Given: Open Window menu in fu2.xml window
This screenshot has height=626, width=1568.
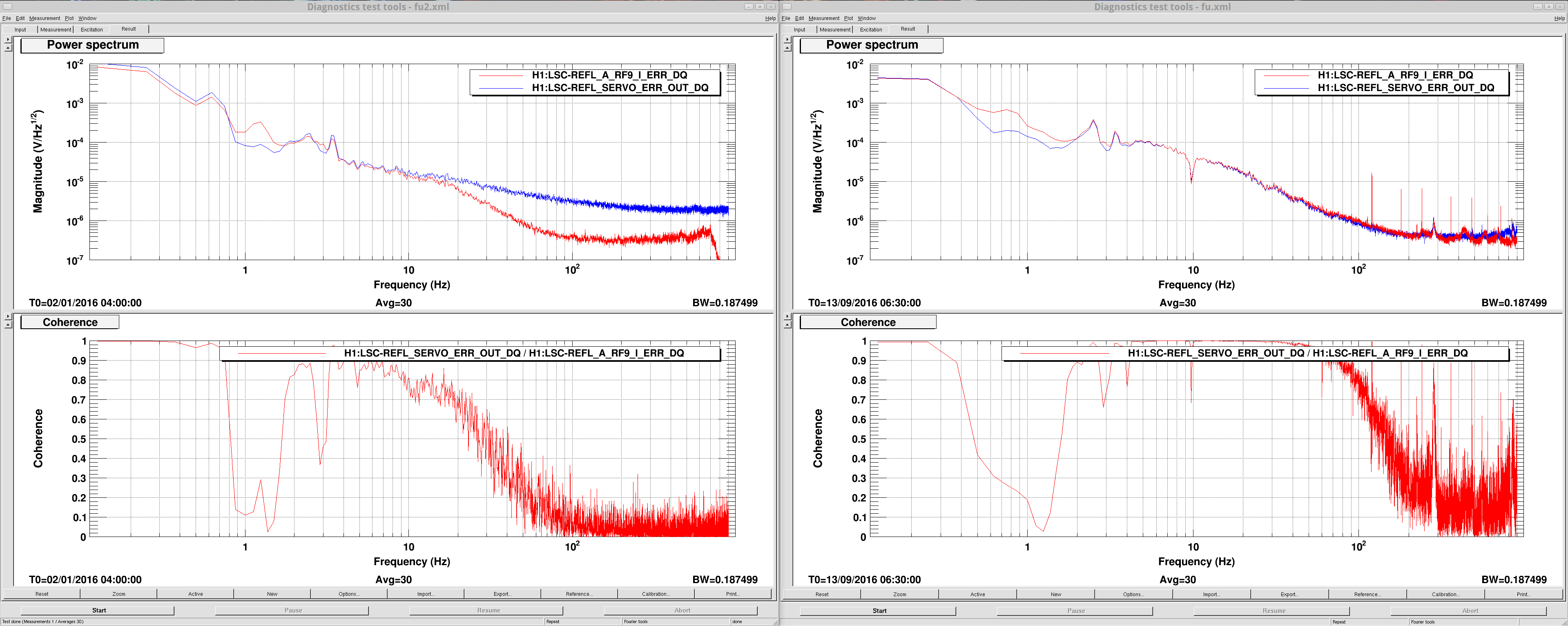Looking at the screenshot, I should click(87, 18).
